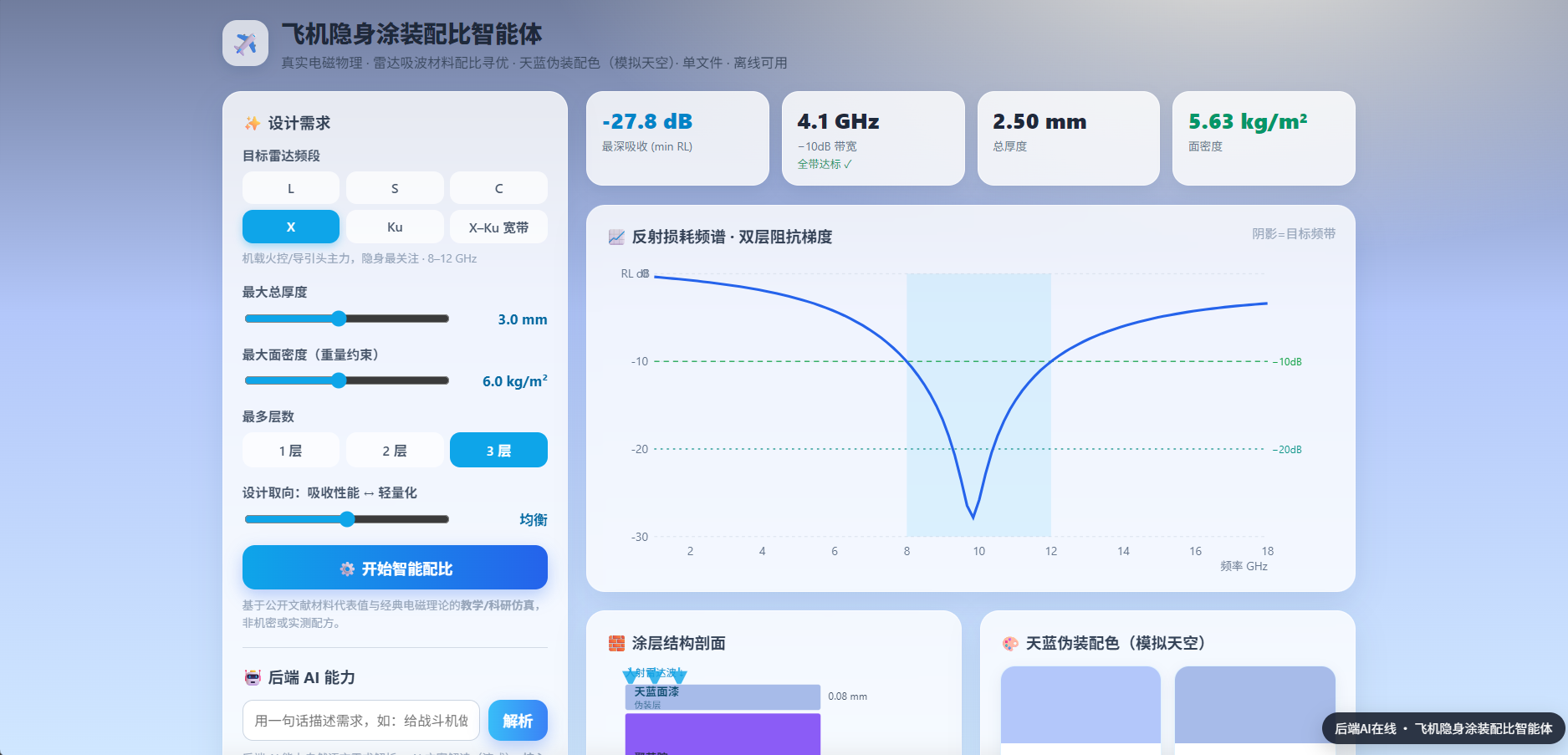The image size is (1568, 755).
Task: Click the 4.1 GHz bandwidth card
Action: 873,138
